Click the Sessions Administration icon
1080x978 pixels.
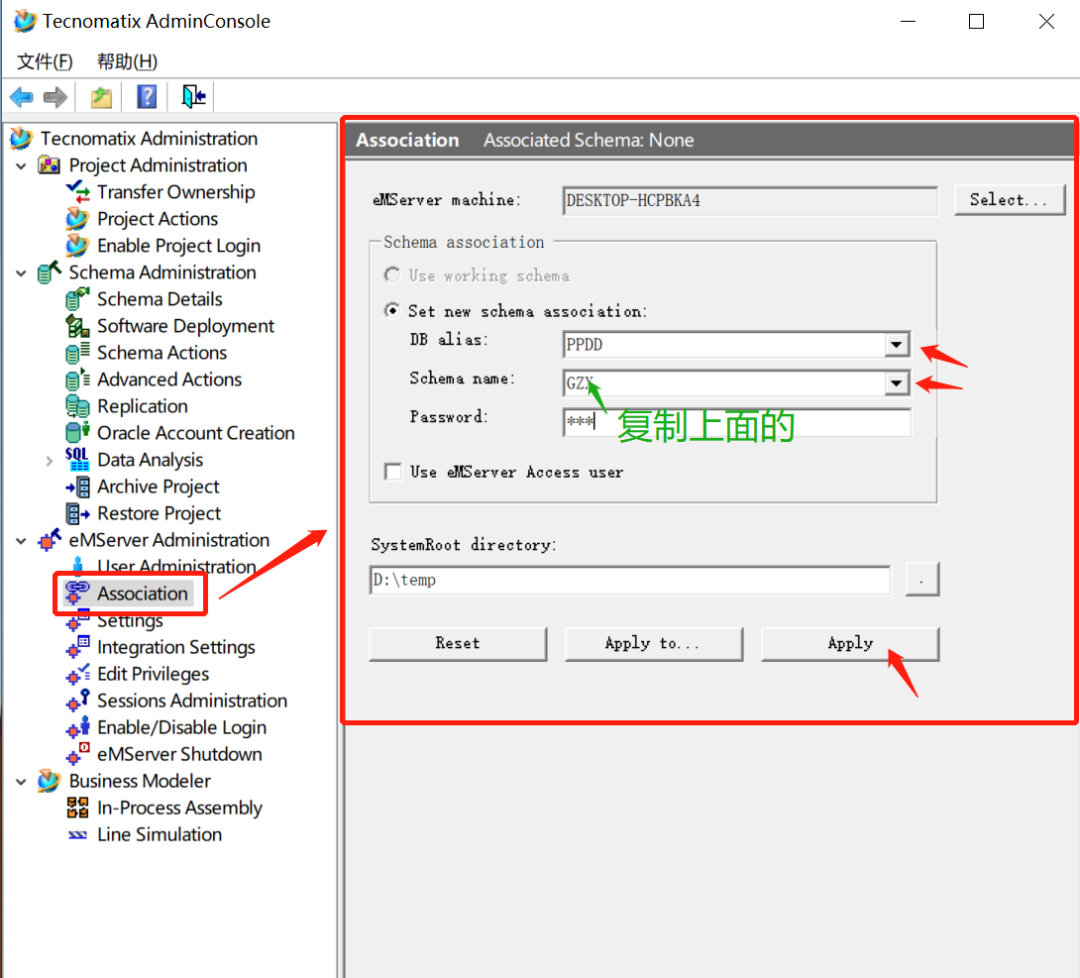(x=77, y=700)
